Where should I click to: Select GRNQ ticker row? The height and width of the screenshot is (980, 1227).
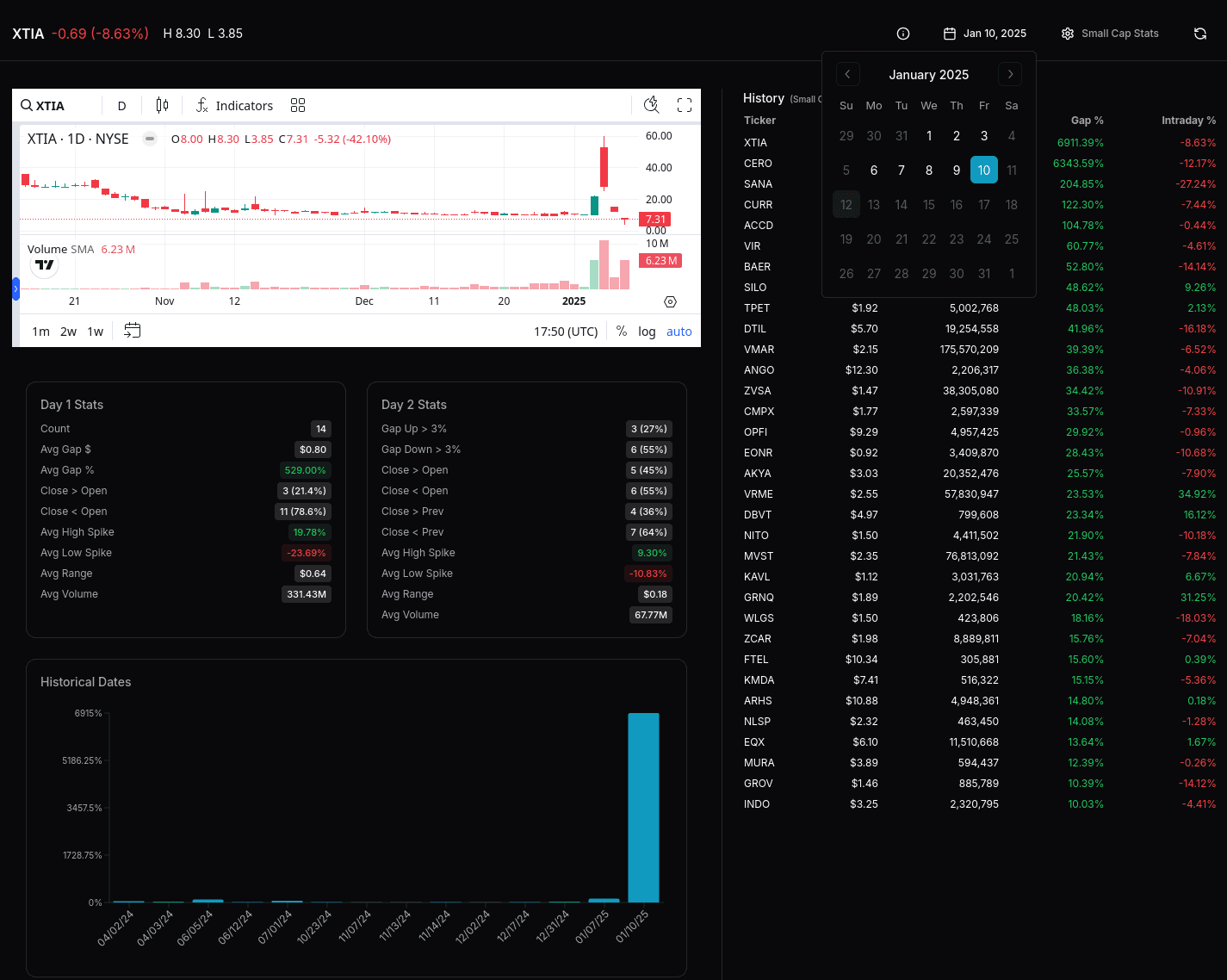tap(980, 598)
